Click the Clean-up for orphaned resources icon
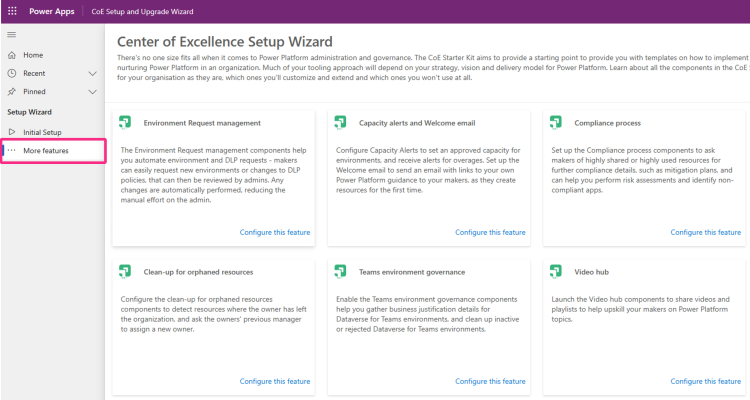750x400 pixels. coord(125,271)
